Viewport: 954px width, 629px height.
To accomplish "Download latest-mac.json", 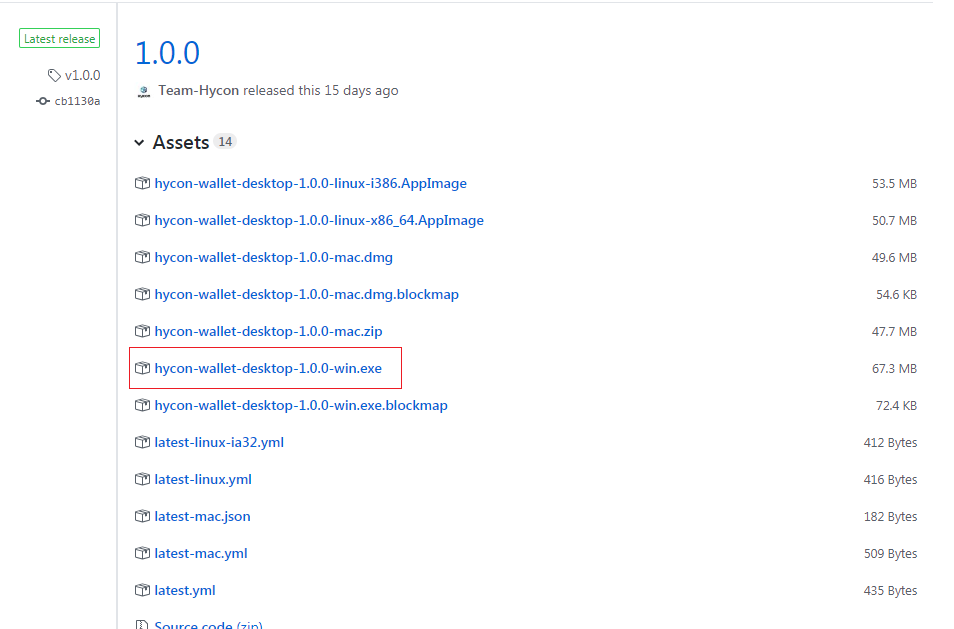I will tap(202, 517).
